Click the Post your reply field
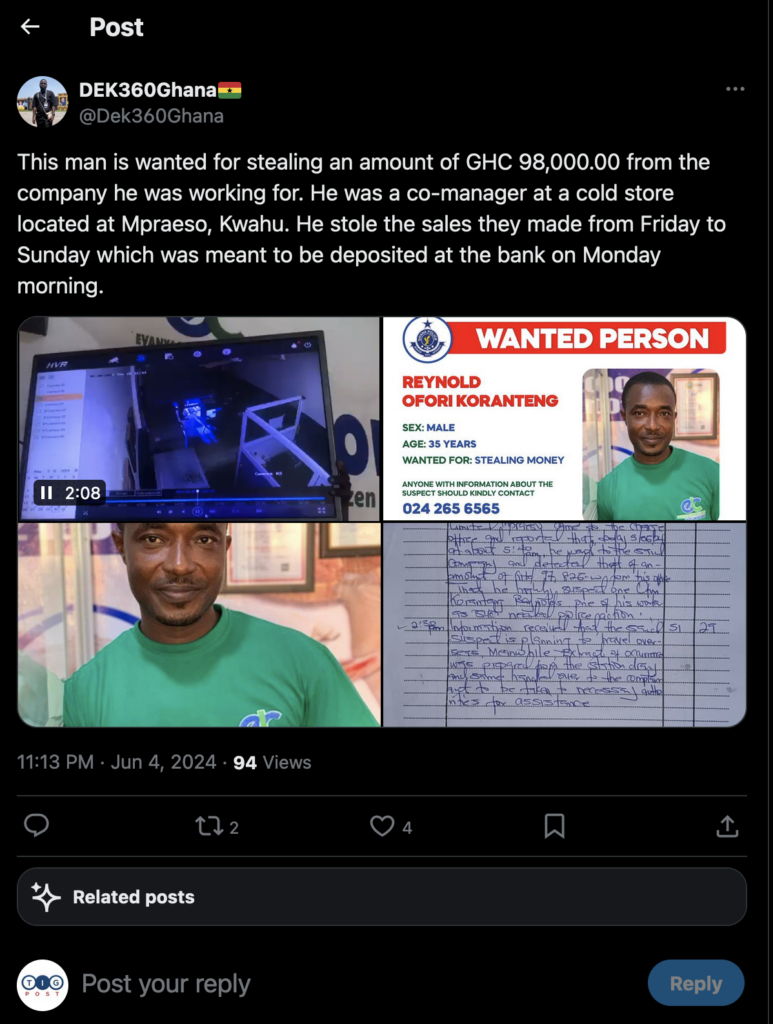Image resolution: width=773 pixels, height=1024 pixels. click(166, 984)
